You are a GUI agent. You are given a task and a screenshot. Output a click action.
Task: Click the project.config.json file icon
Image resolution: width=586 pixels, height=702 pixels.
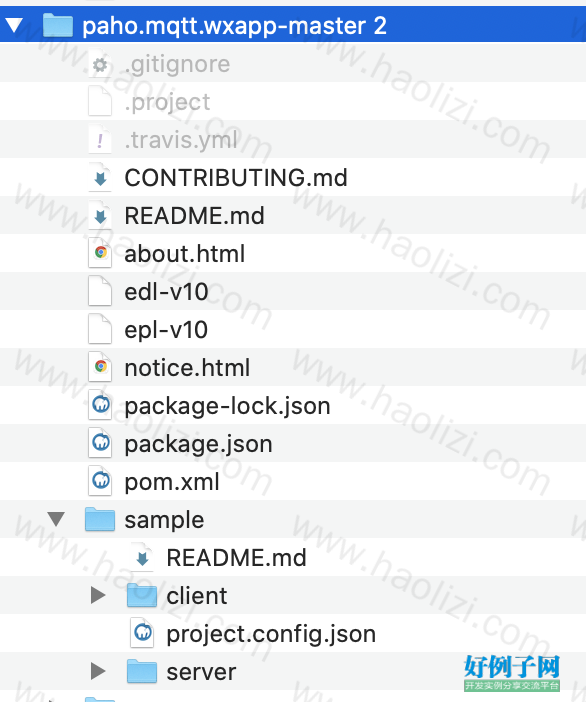142,633
